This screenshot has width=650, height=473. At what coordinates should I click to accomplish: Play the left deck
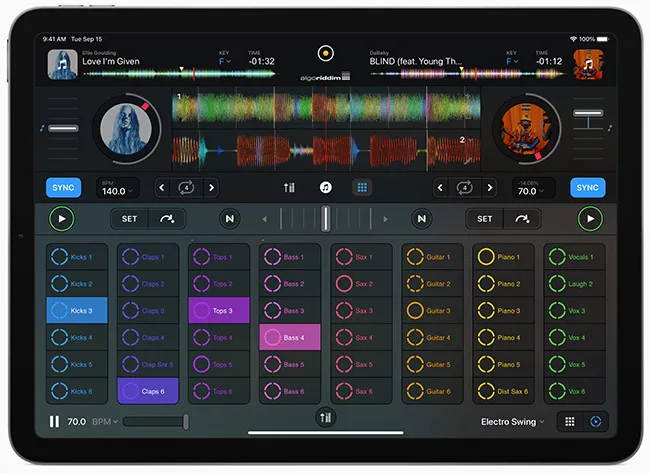(62, 218)
